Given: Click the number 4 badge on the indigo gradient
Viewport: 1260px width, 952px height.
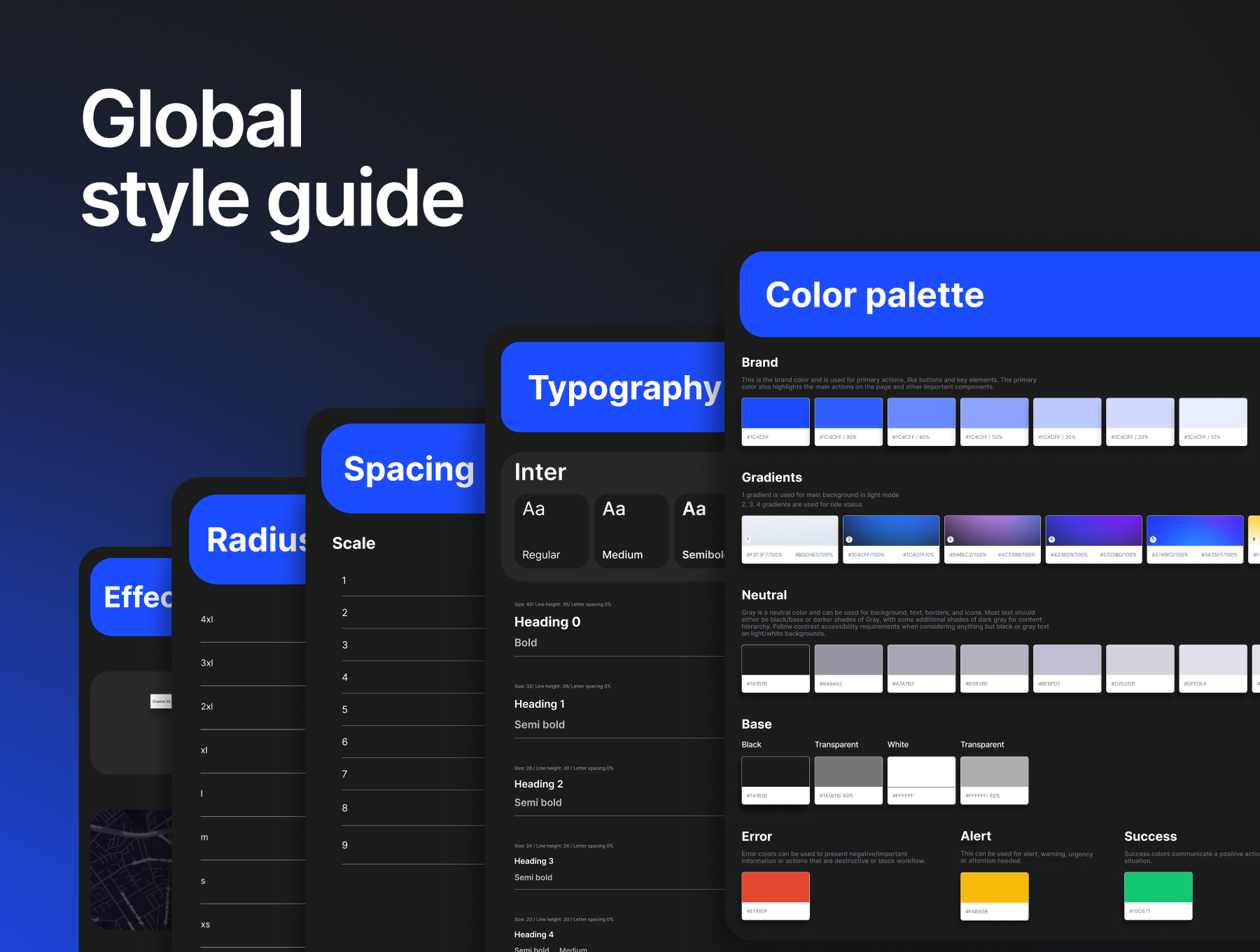Looking at the screenshot, I should [x=1051, y=540].
